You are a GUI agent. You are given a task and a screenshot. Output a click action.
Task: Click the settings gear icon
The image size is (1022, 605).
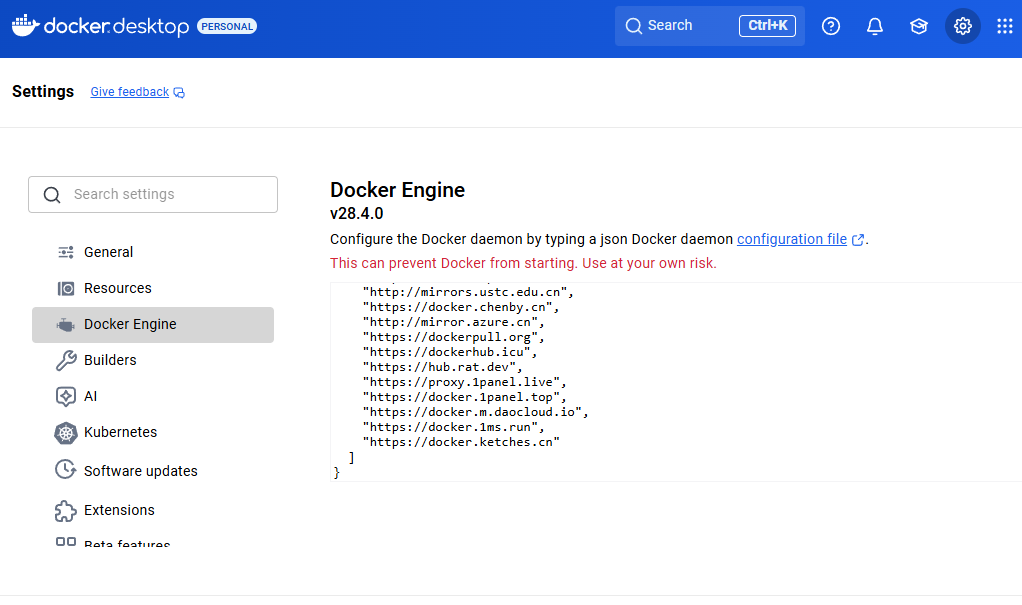coord(963,26)
